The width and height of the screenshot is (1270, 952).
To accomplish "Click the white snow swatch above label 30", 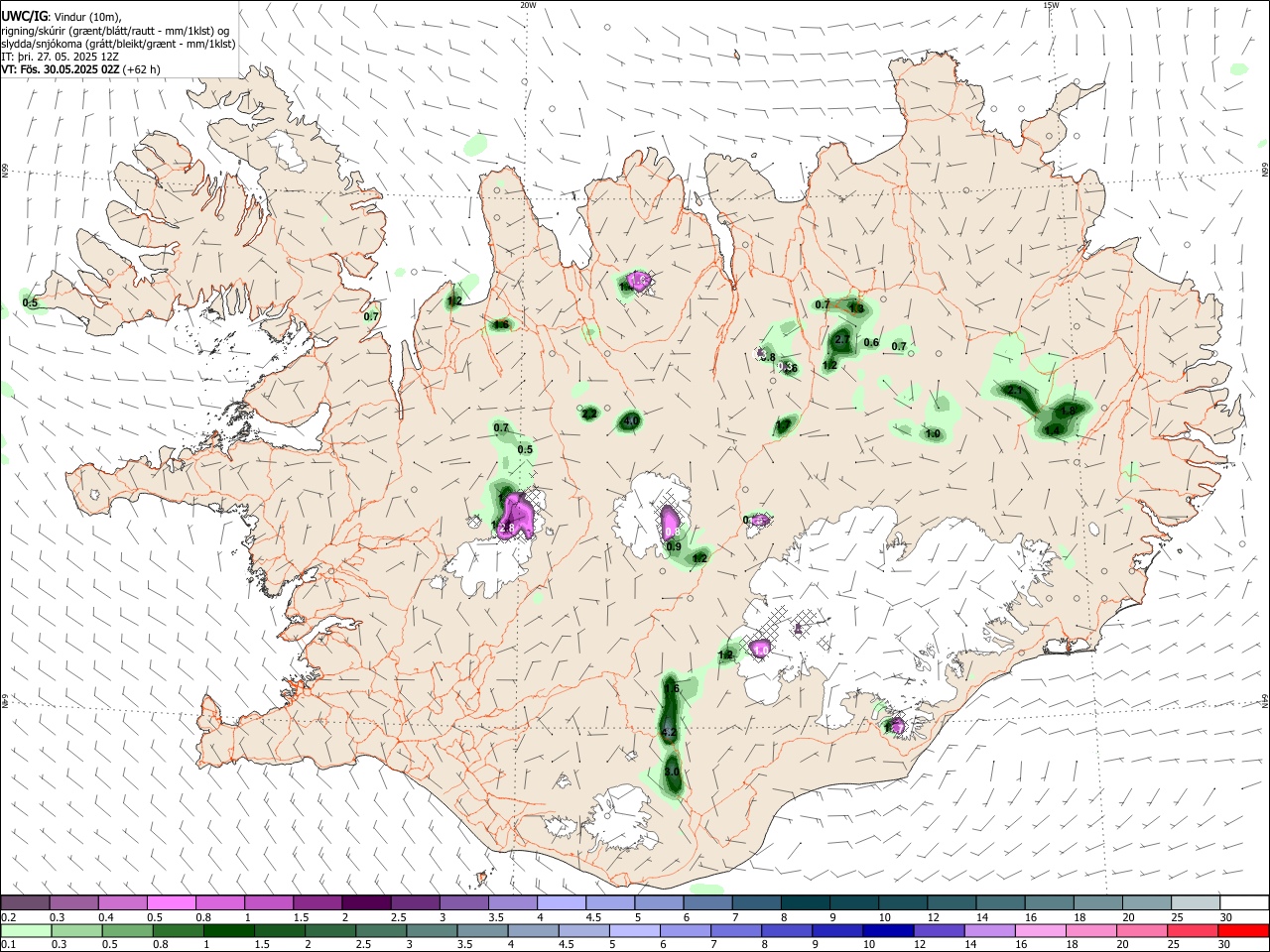I will 1244,903.
